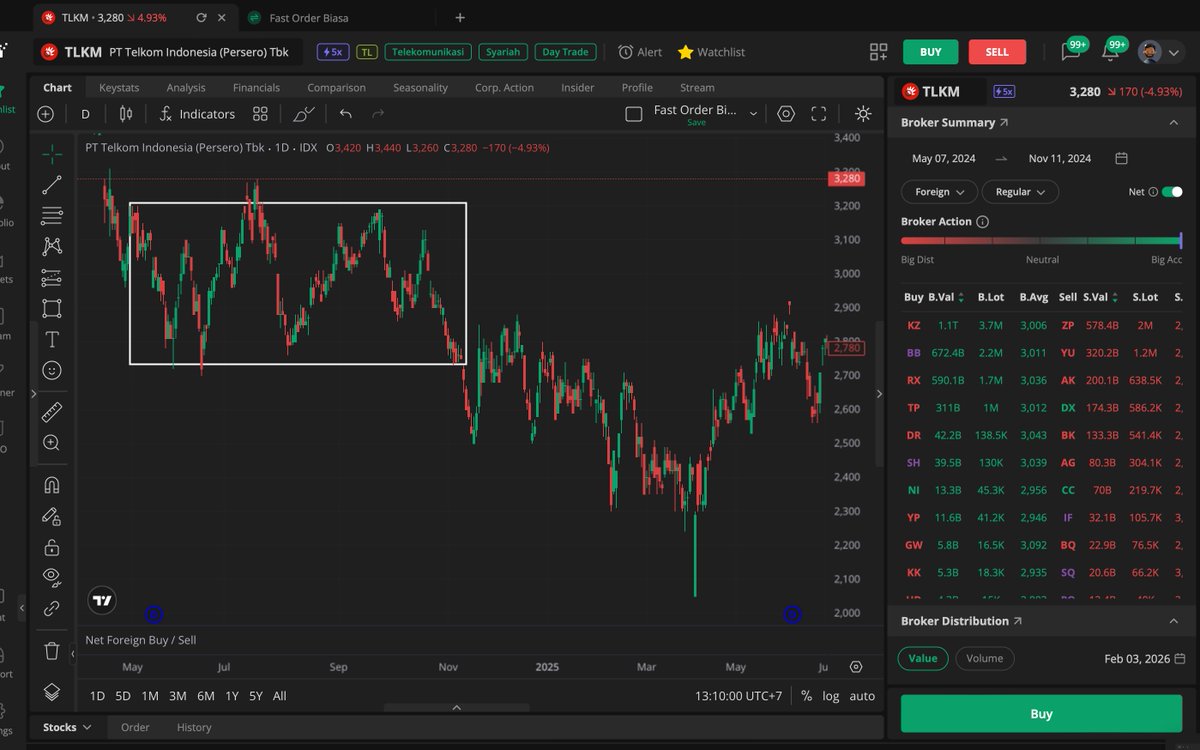The image size is (1200, 750).
Task: Open the emoji icons tool
Action: (52, 370)
